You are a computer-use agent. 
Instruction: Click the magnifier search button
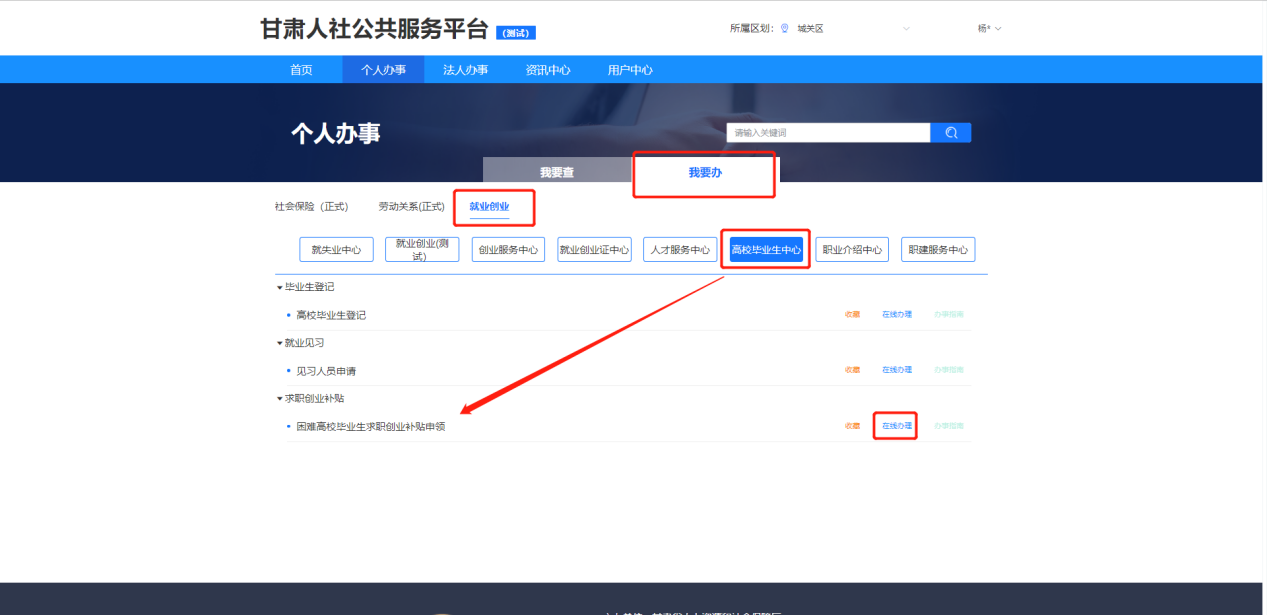950,133
